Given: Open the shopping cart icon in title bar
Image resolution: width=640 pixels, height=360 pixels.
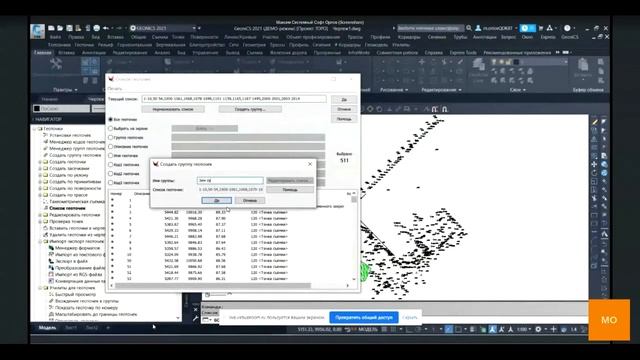Looking at the screenshot, I should (541, 28).
